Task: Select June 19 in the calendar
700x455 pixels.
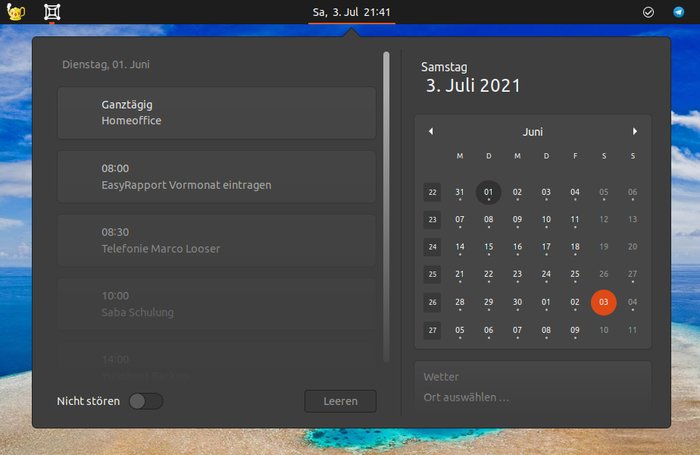Action: coord(604,247)
